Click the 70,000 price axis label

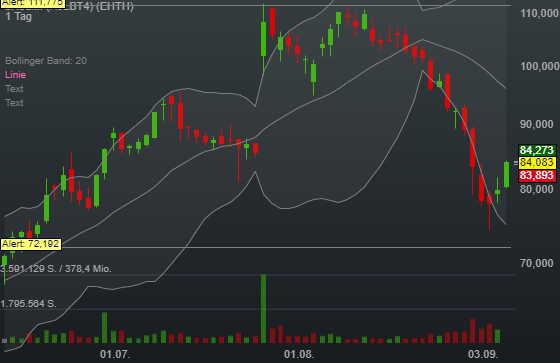[x=536, y=263]
